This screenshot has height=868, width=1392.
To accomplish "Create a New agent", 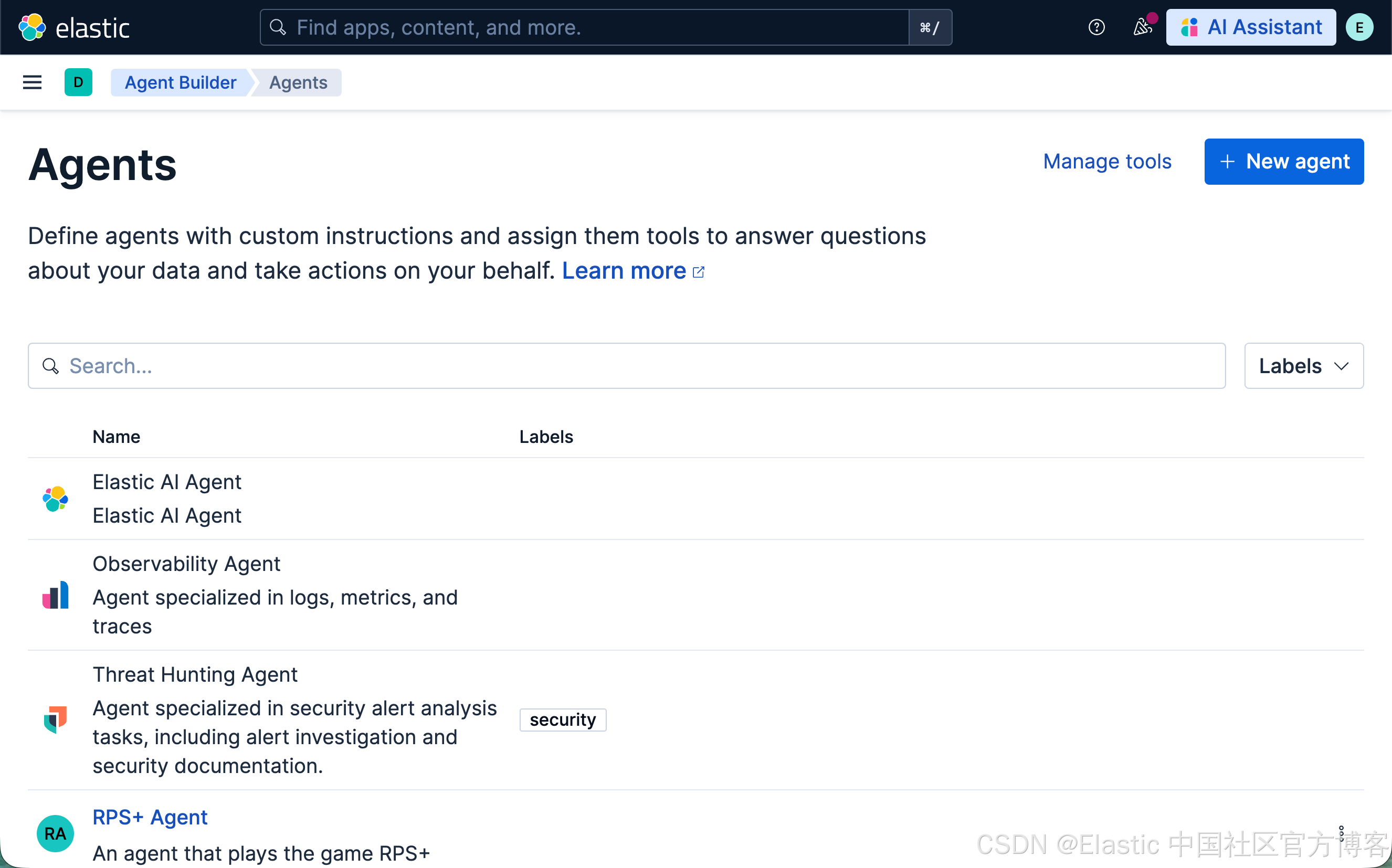I will (x=1283, y=161).
